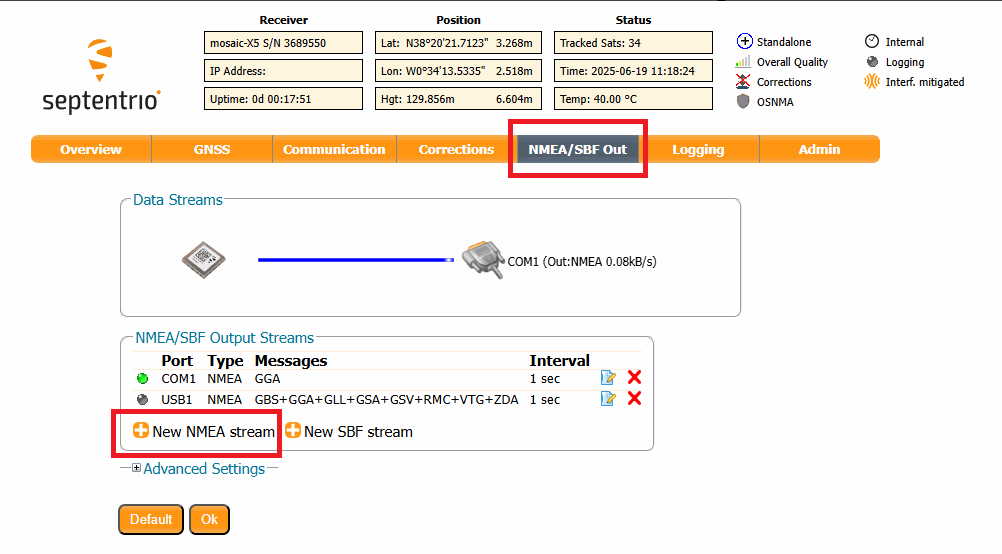The image size is (1002, 554).
Task: Click the GBS+GGA+GLL+GSA+GSV+RMC+VTG+ZDA messages cell
Action: point(386,399)
